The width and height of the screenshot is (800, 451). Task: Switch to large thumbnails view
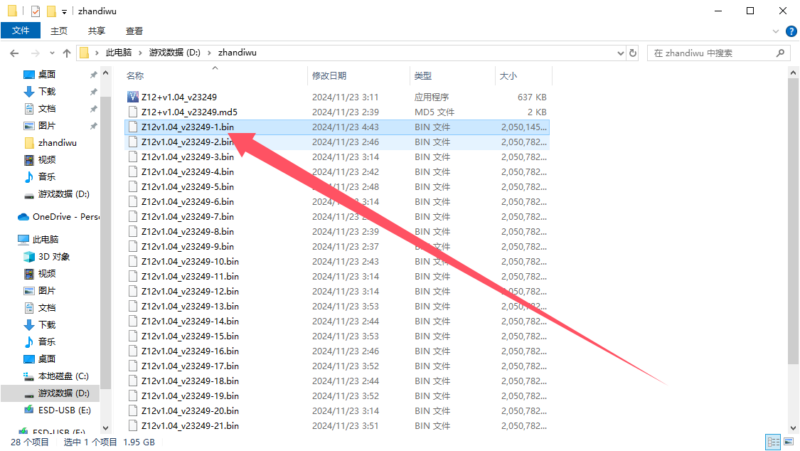tap(788, 441)
